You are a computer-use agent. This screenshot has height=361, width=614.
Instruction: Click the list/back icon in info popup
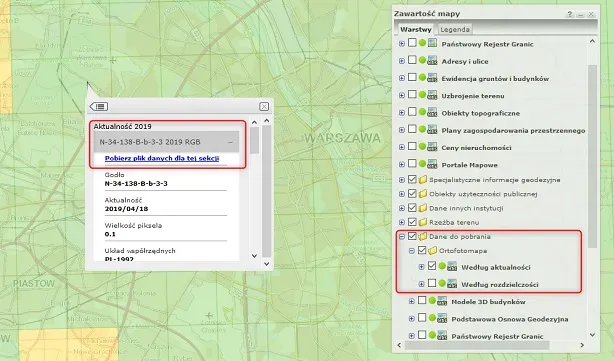(99, 106)
